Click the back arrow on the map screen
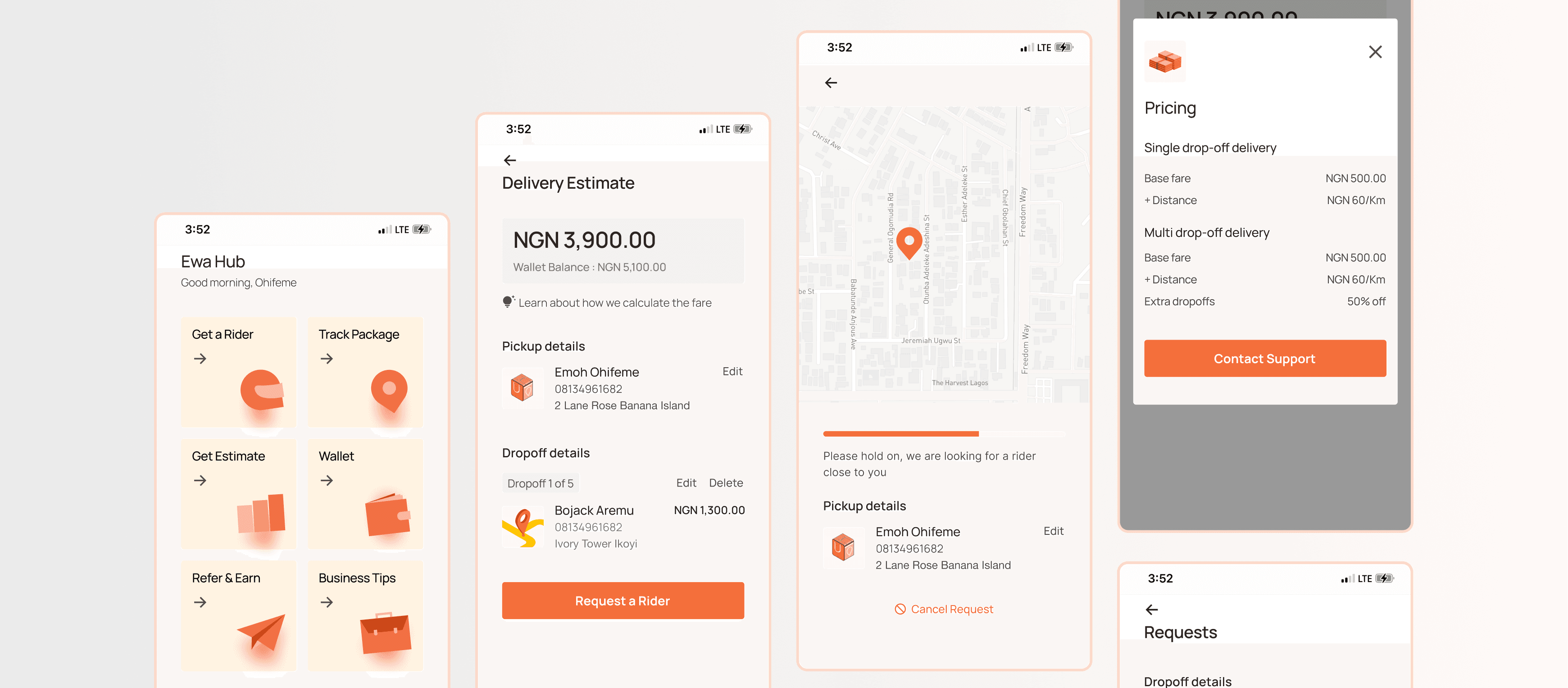The image size is (1568, 688). 831,82
